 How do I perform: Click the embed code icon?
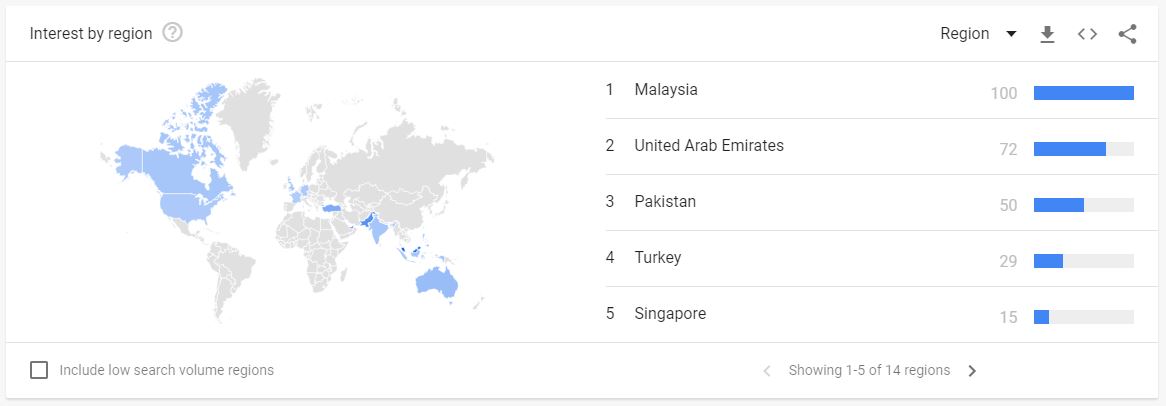tap(1087, 34)
